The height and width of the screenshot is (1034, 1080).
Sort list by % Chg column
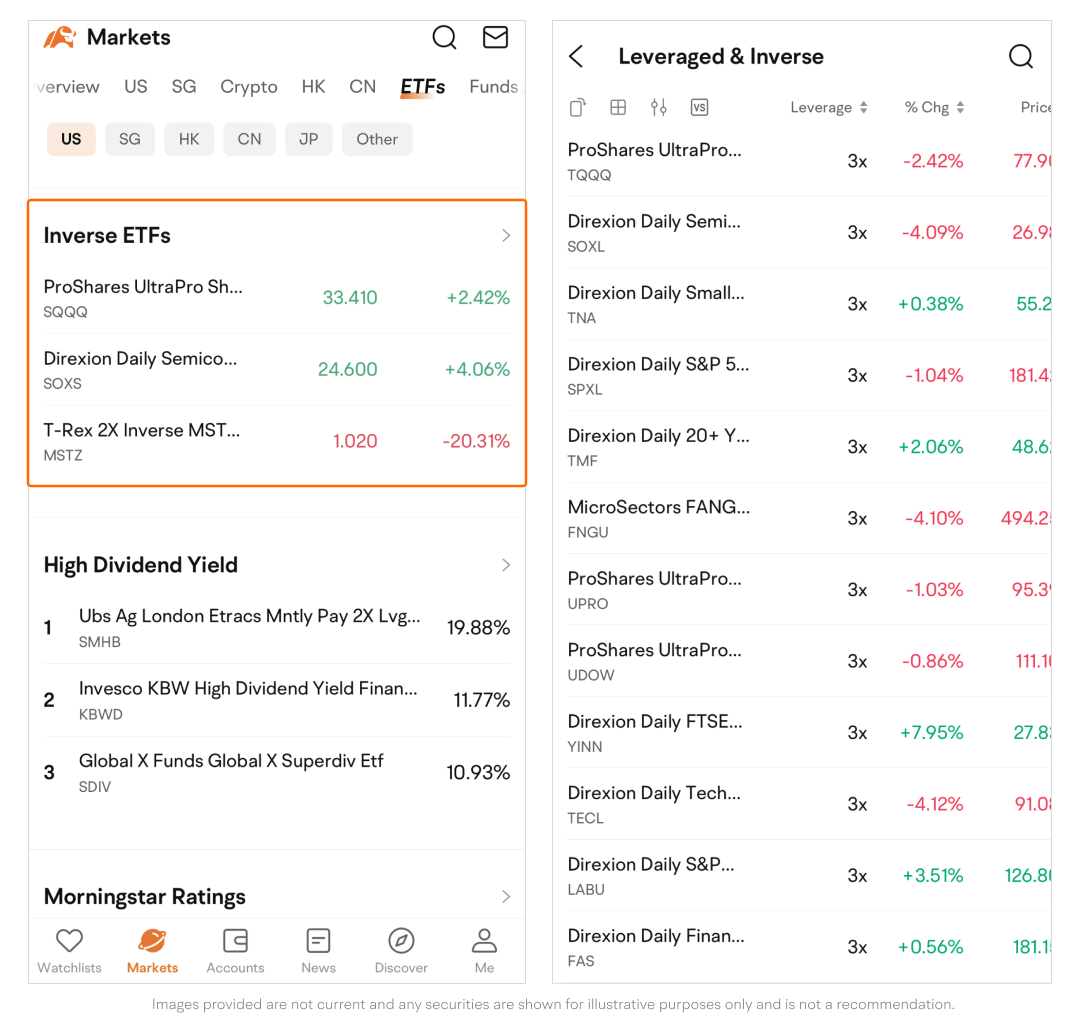click(x=934, y=108)
